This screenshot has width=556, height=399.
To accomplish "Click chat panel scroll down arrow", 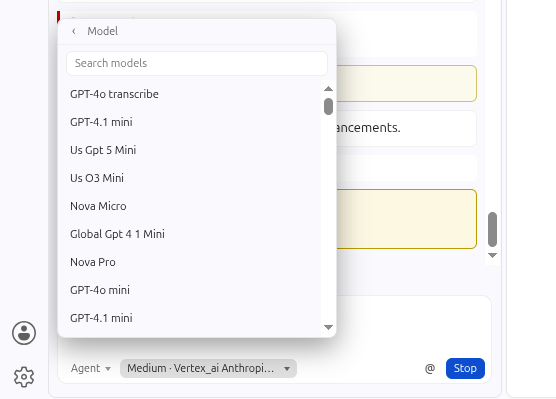I will point(492,255).
